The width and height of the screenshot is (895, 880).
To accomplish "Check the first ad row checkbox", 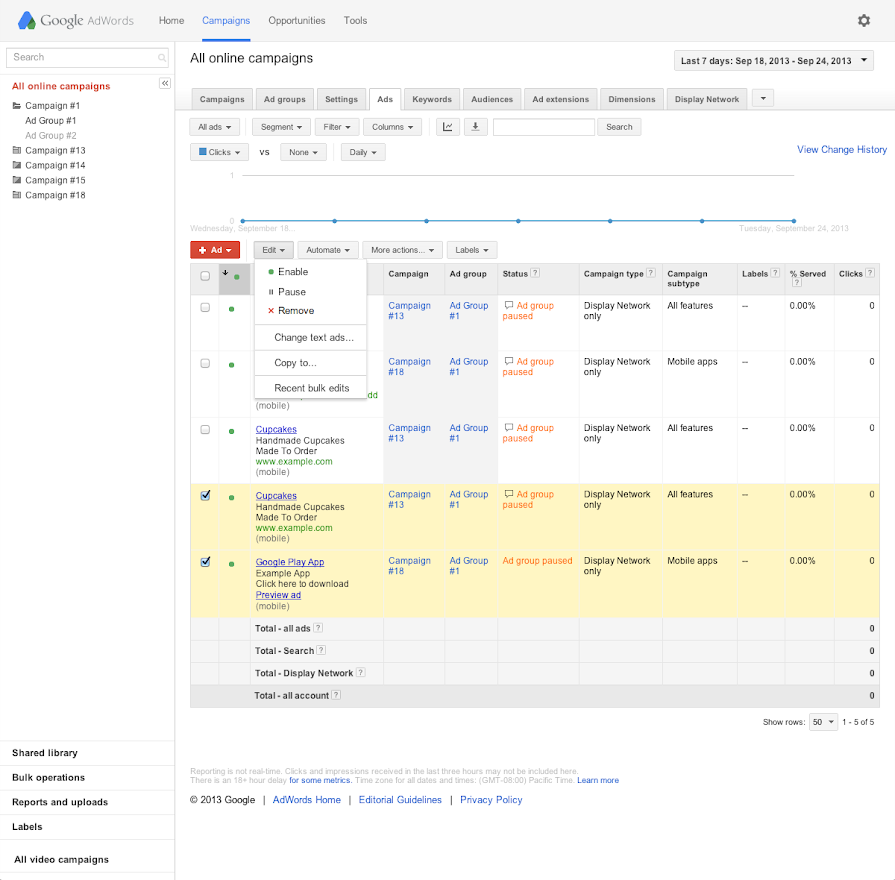I will coord(205,308).
